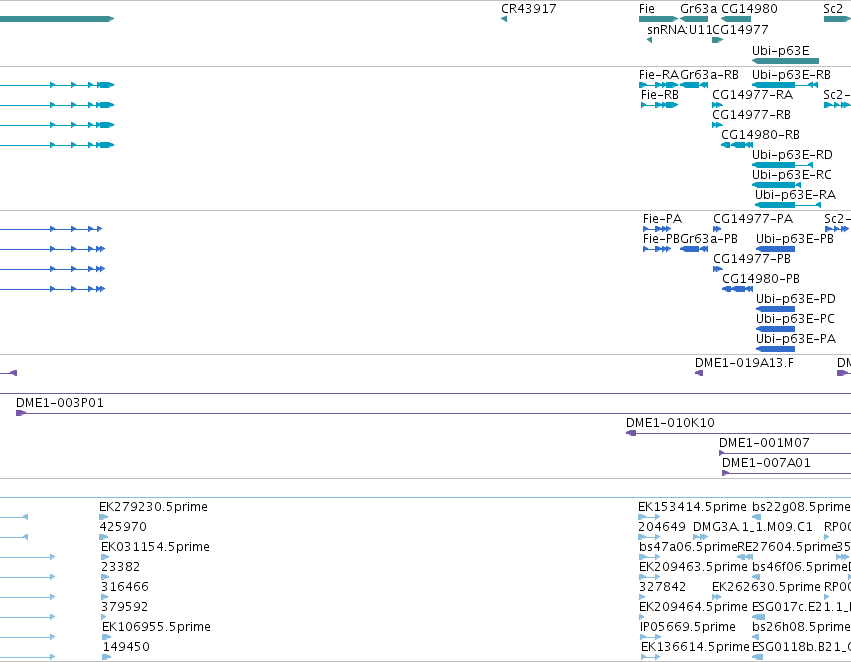The image size is (851, 662).
Task: Select transcript Ubi-p63E-RA
Action: (788, 205)
